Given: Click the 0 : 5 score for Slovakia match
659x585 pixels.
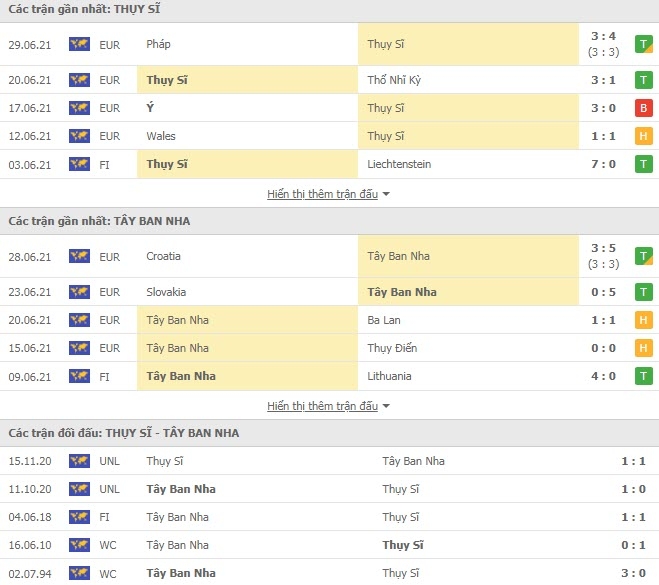Looking at the screenshot, I should (x=603, y=292).
